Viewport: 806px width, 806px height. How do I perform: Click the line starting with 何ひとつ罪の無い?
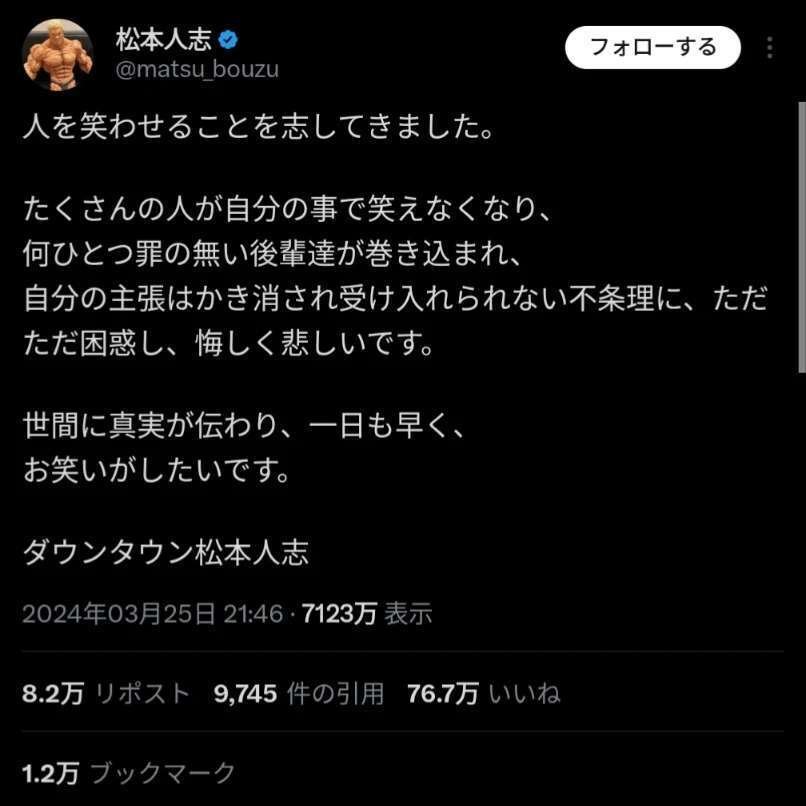[272, 254]
